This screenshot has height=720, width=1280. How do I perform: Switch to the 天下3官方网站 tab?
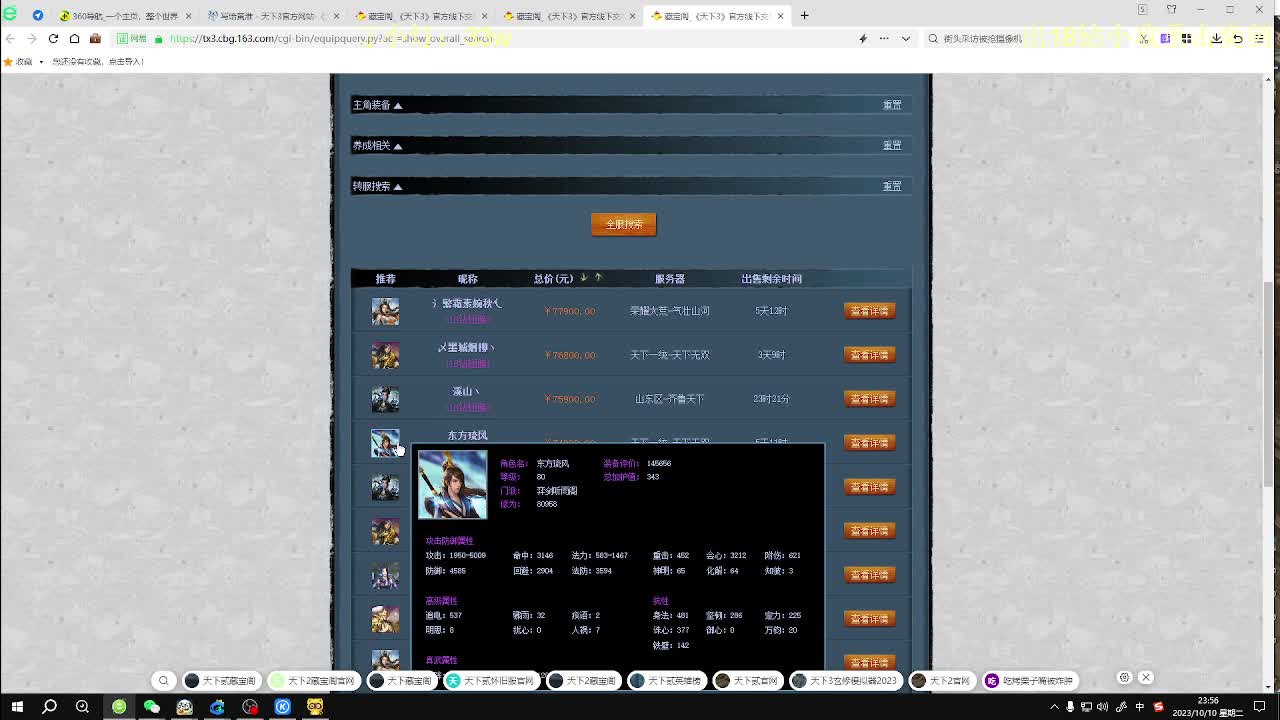[x=270, y=15]
